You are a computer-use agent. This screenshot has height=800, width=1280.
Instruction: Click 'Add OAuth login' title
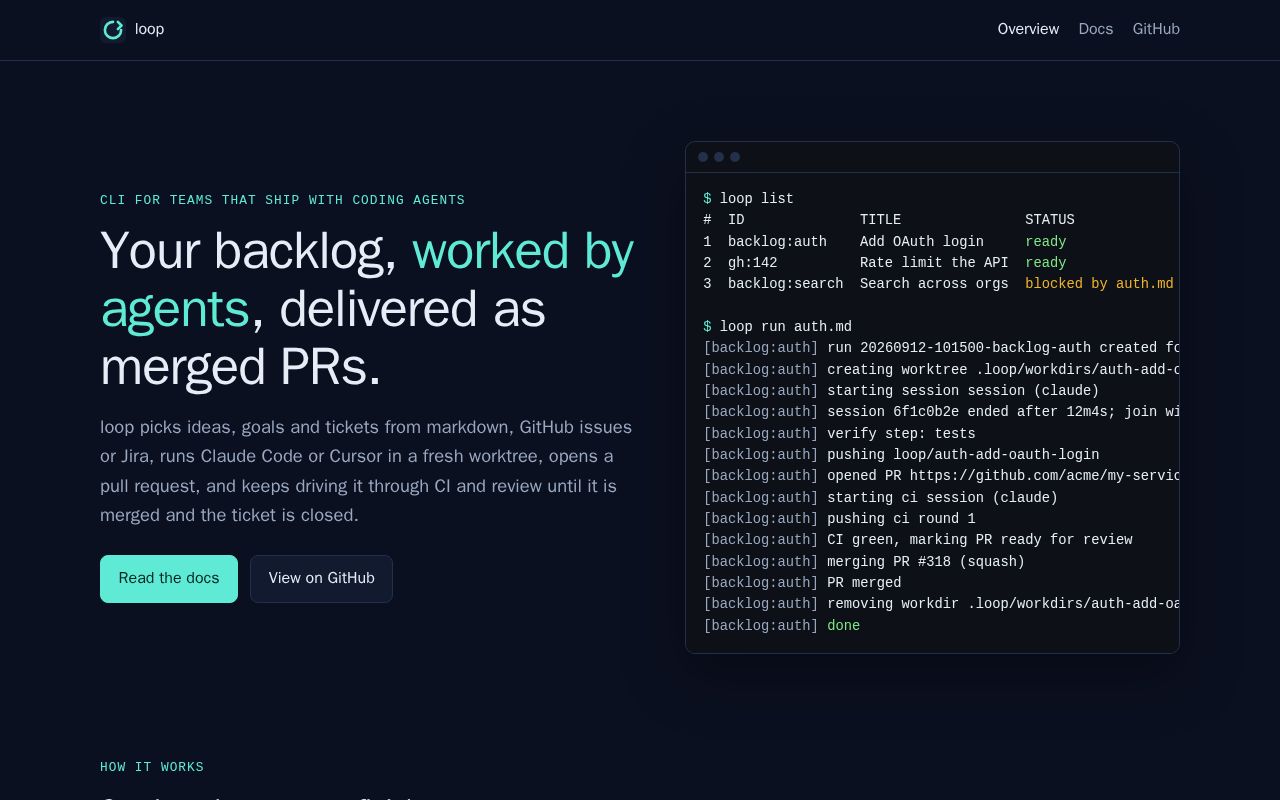point(922,242)
